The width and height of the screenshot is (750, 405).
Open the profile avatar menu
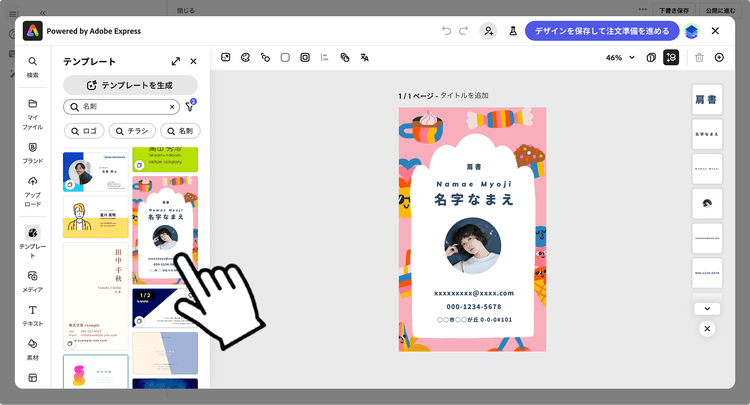point(692,31)
